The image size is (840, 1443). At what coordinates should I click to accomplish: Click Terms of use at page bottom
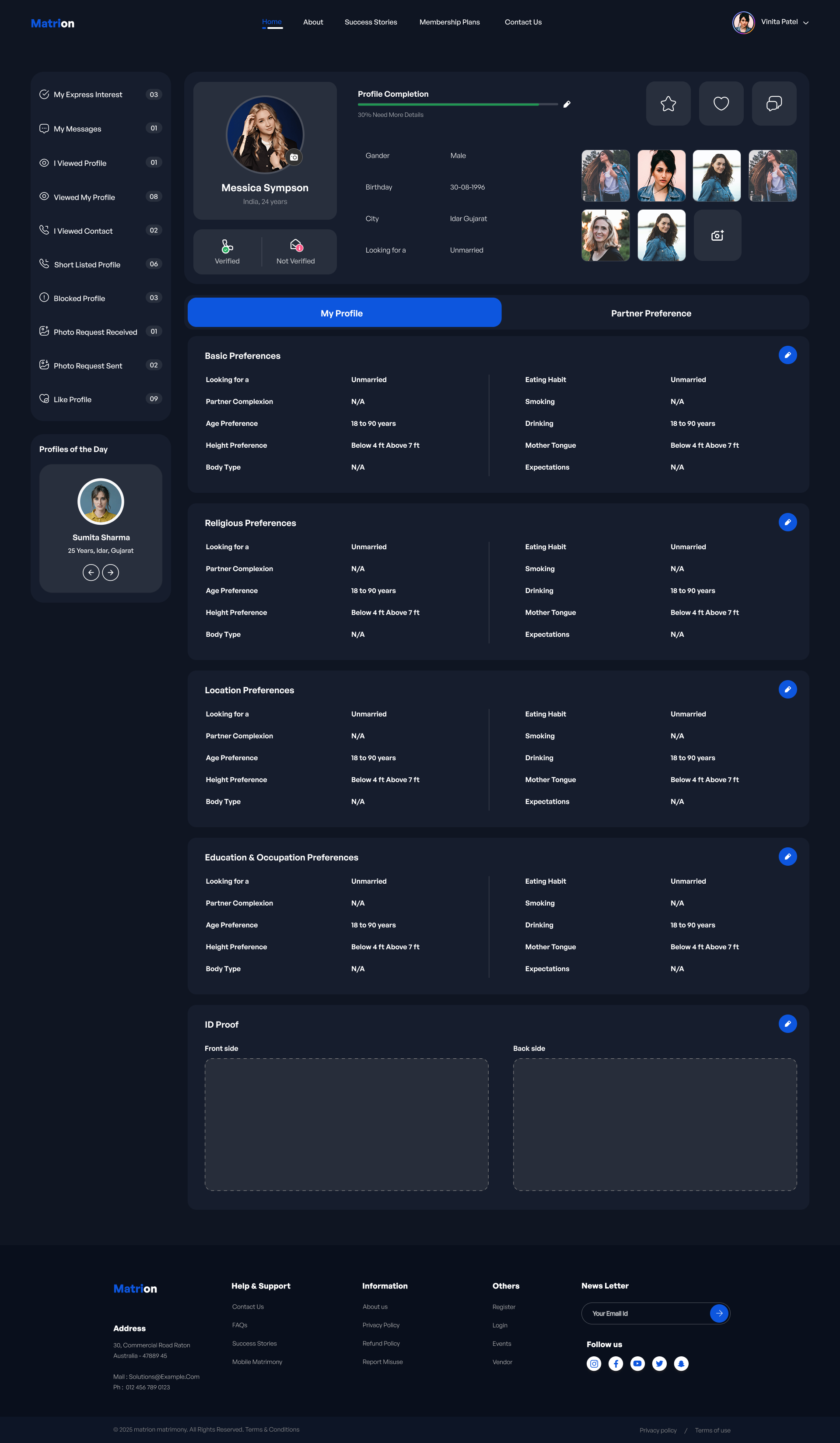click(x=712, y=1430)
